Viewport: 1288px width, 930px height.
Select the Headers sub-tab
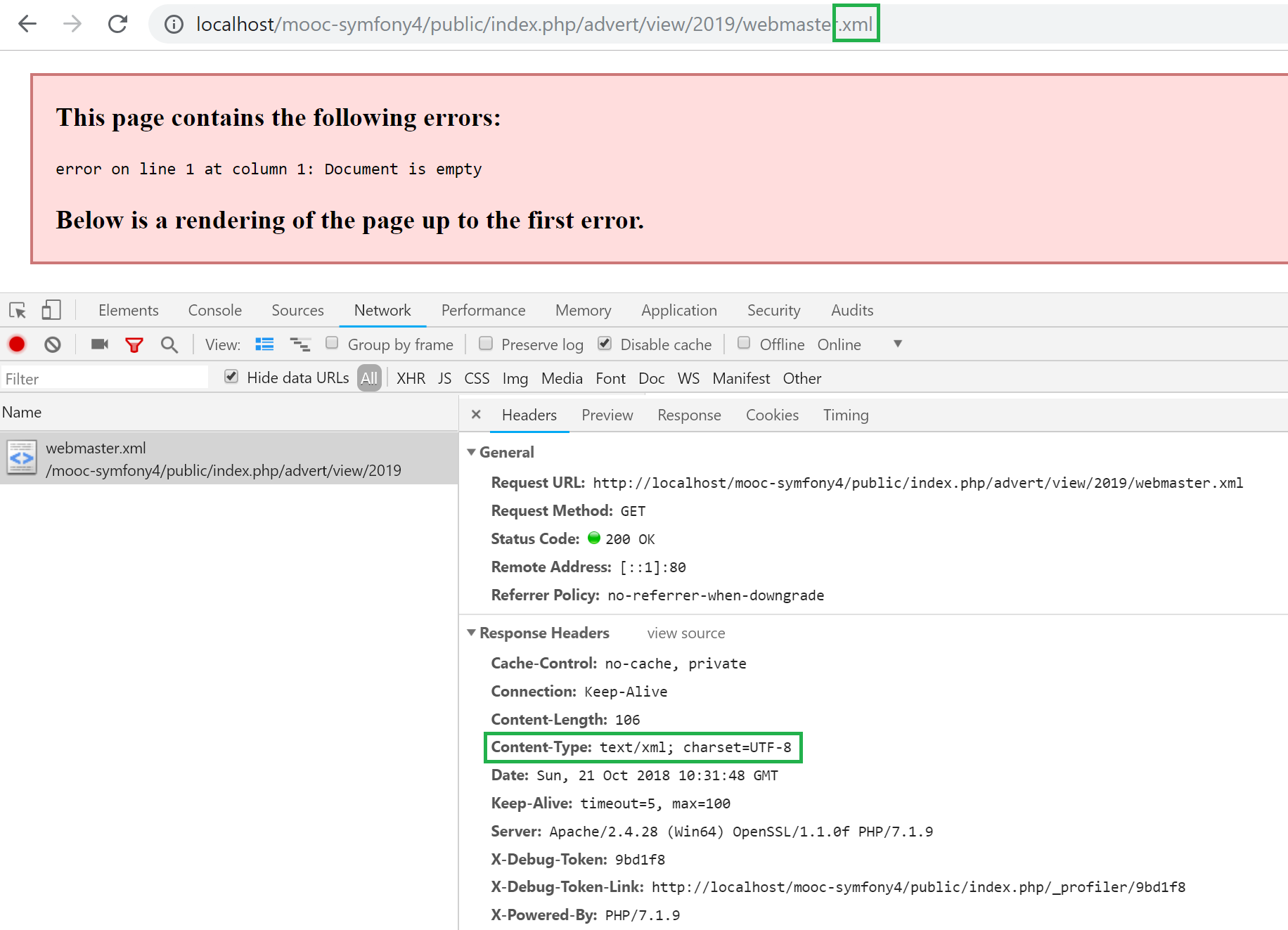[529, 415]
